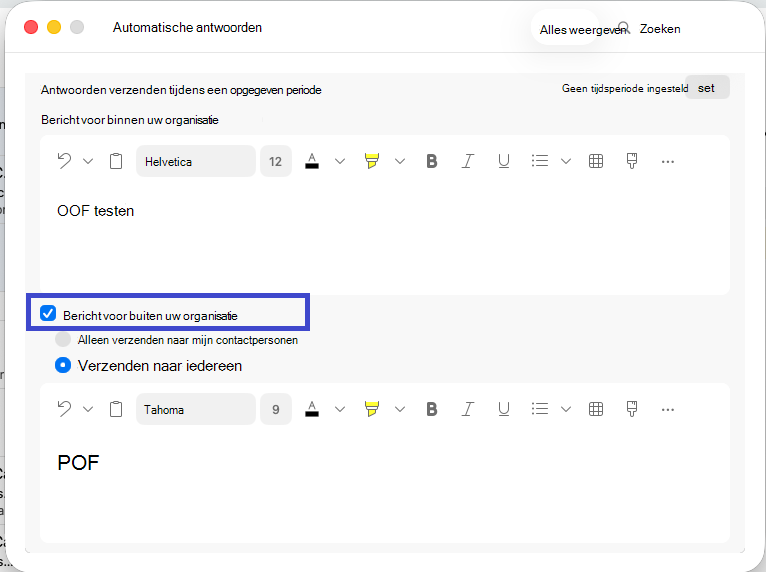Image resolution: width=766 pixels, height=572 pixels.
Task: Click the Zoeken search field
Action: [x=660, y=29]
